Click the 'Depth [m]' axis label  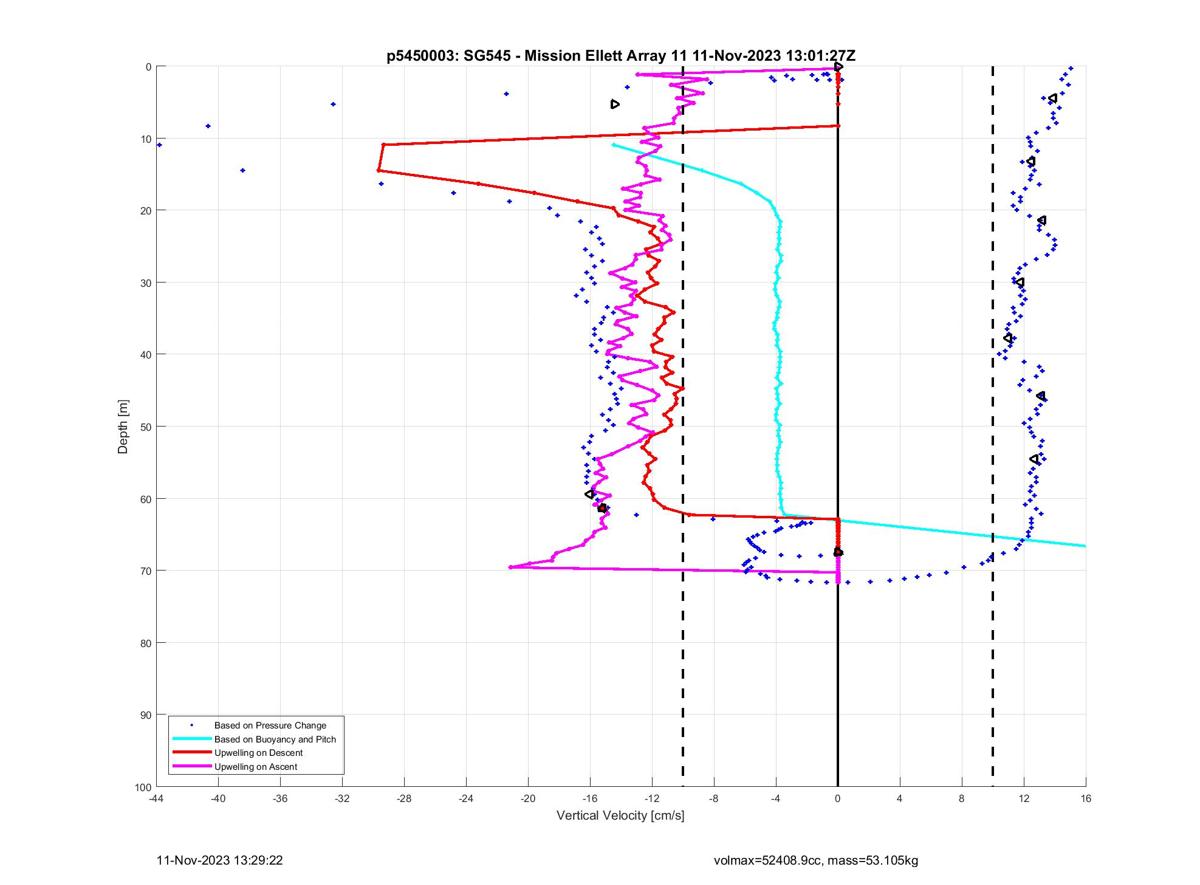click(x=124, y=427)
